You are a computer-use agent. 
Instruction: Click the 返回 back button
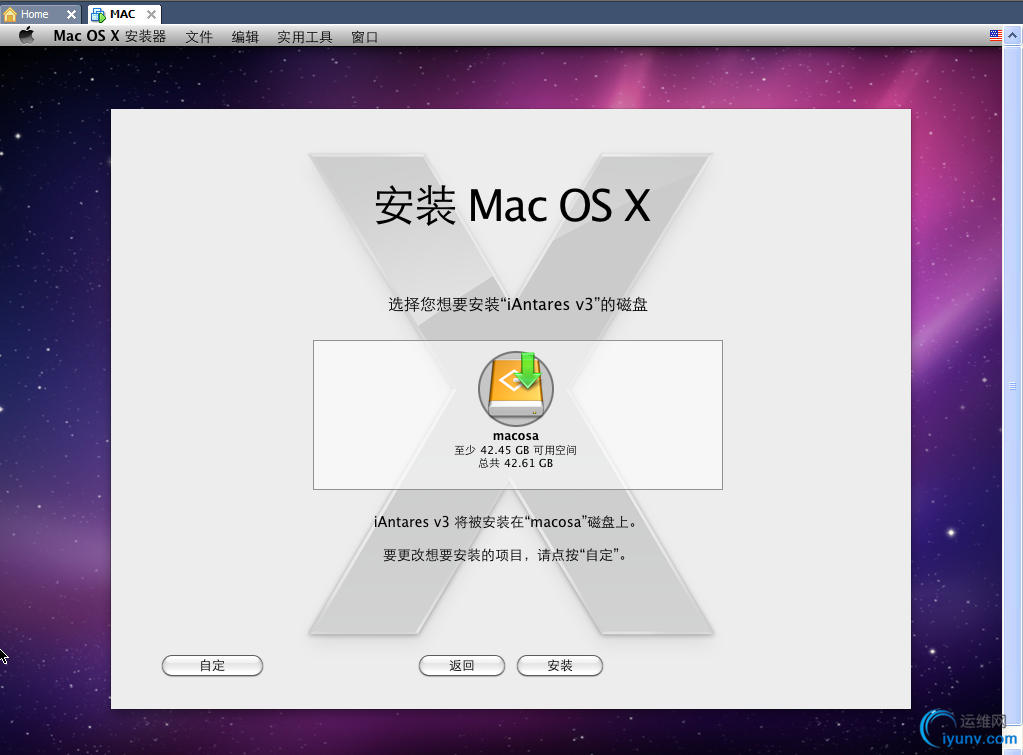coord(462,666)
